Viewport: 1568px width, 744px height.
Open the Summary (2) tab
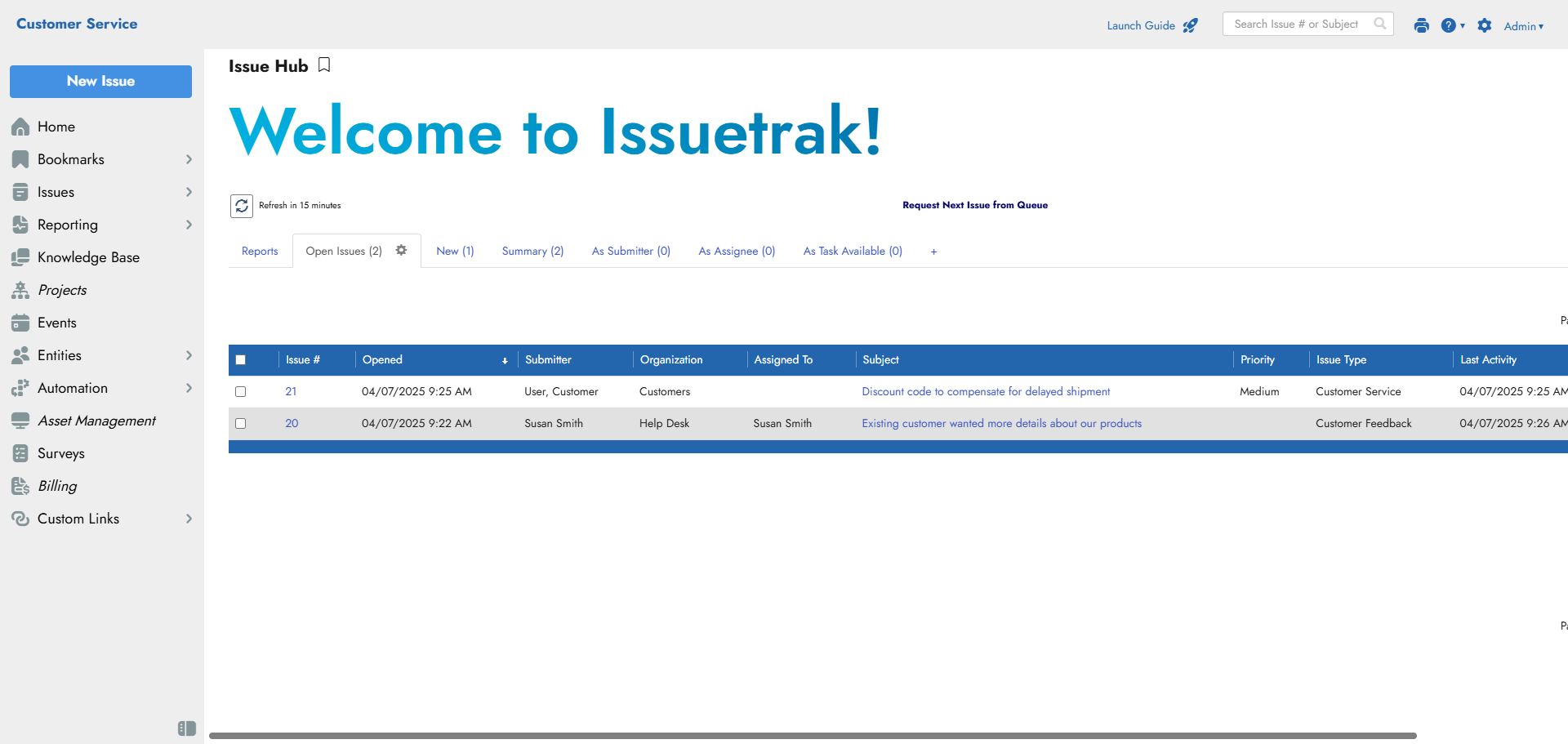[x=532, y=252]
